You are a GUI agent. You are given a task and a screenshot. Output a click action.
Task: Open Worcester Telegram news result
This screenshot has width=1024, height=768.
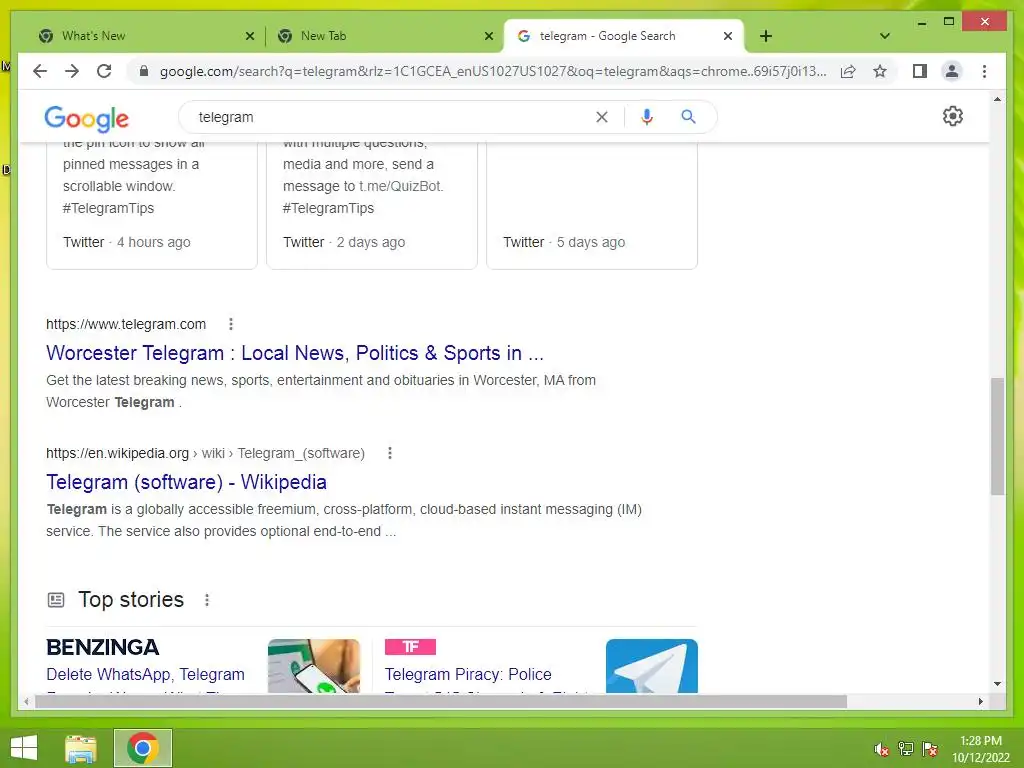click(x=295, y=353)
